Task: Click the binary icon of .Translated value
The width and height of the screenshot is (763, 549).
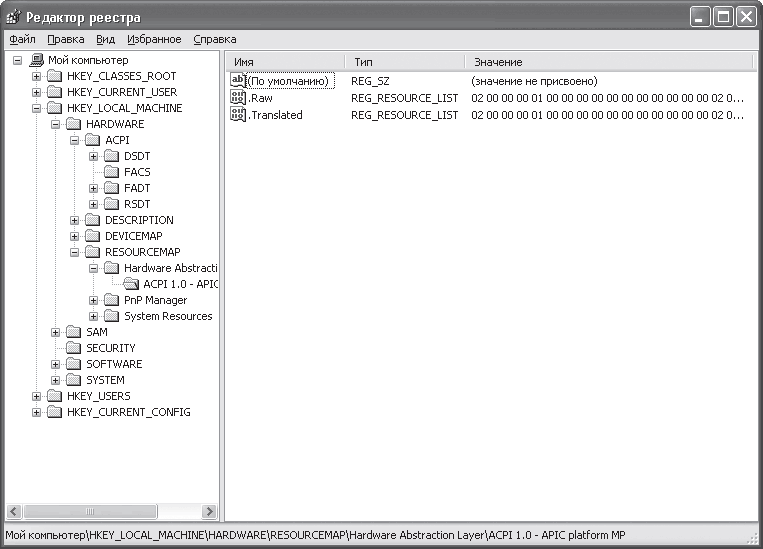Action: coord(238,115)
